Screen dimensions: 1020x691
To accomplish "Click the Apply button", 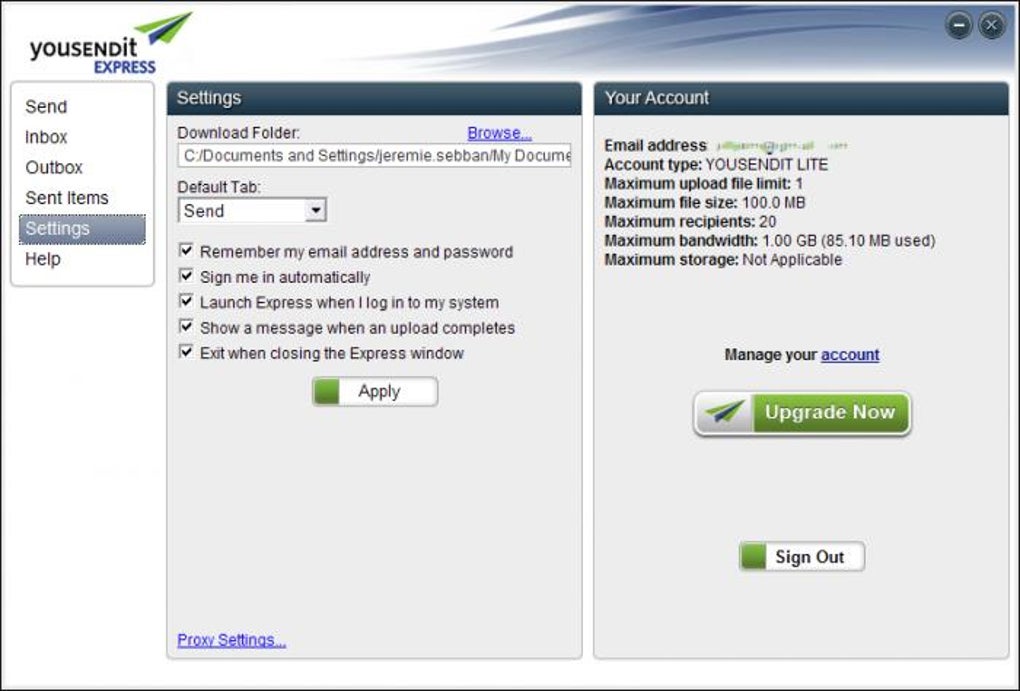I will coord(375,392).
